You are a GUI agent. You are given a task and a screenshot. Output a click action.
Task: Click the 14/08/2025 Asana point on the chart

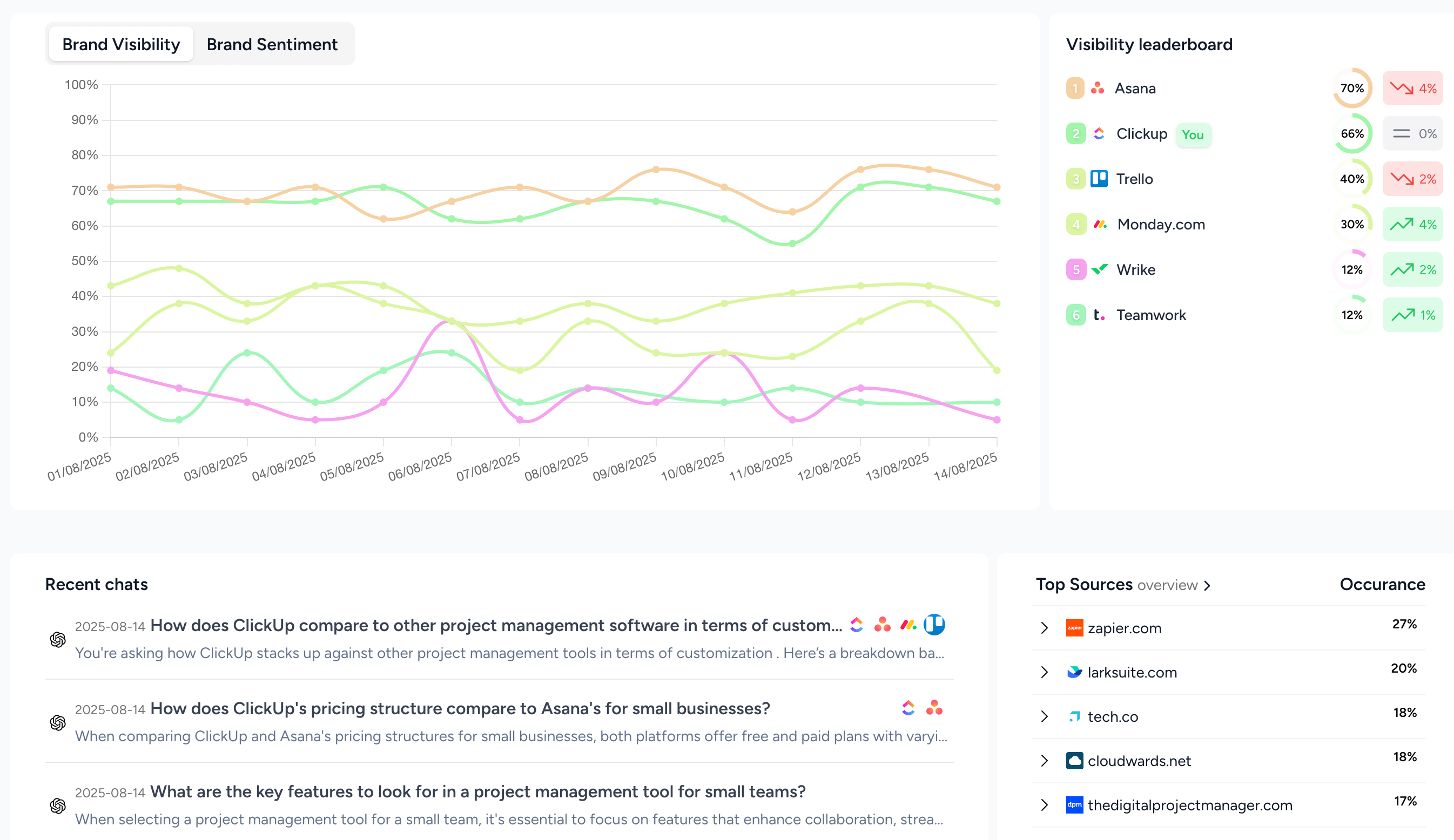coord(997,187)
